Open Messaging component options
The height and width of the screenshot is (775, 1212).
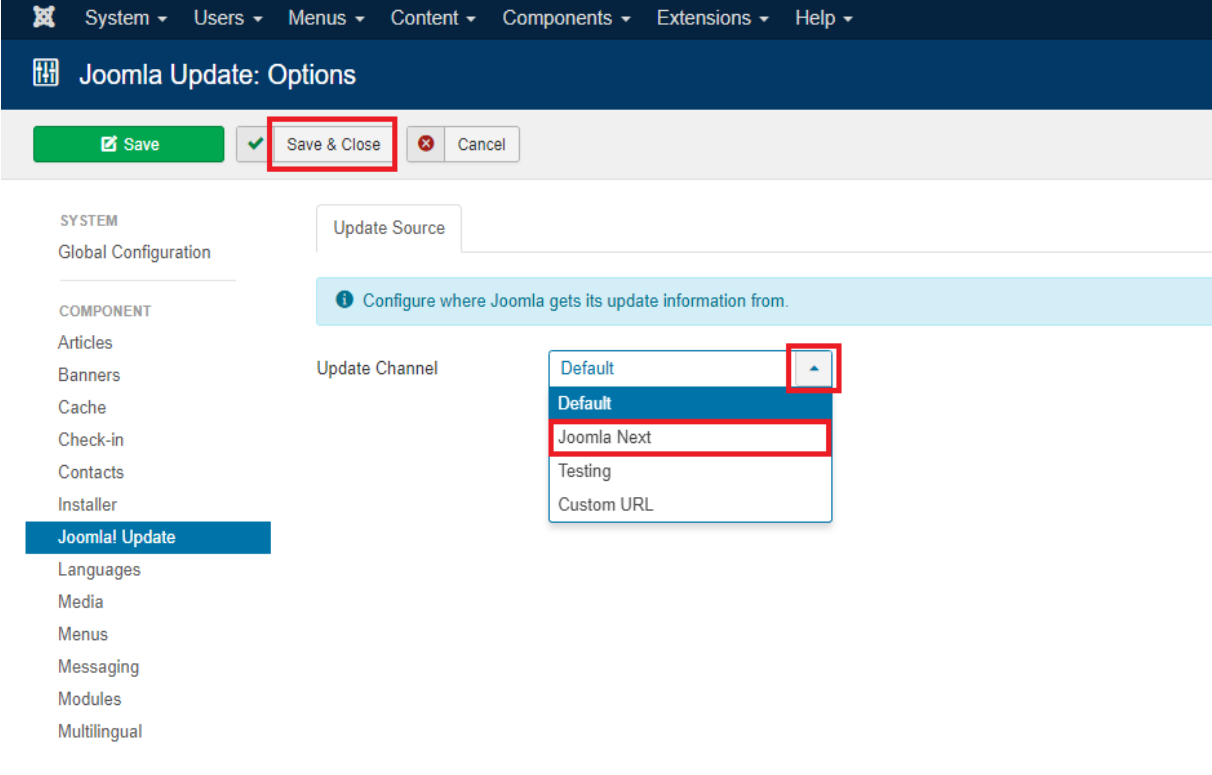click(x=98, y=667)
